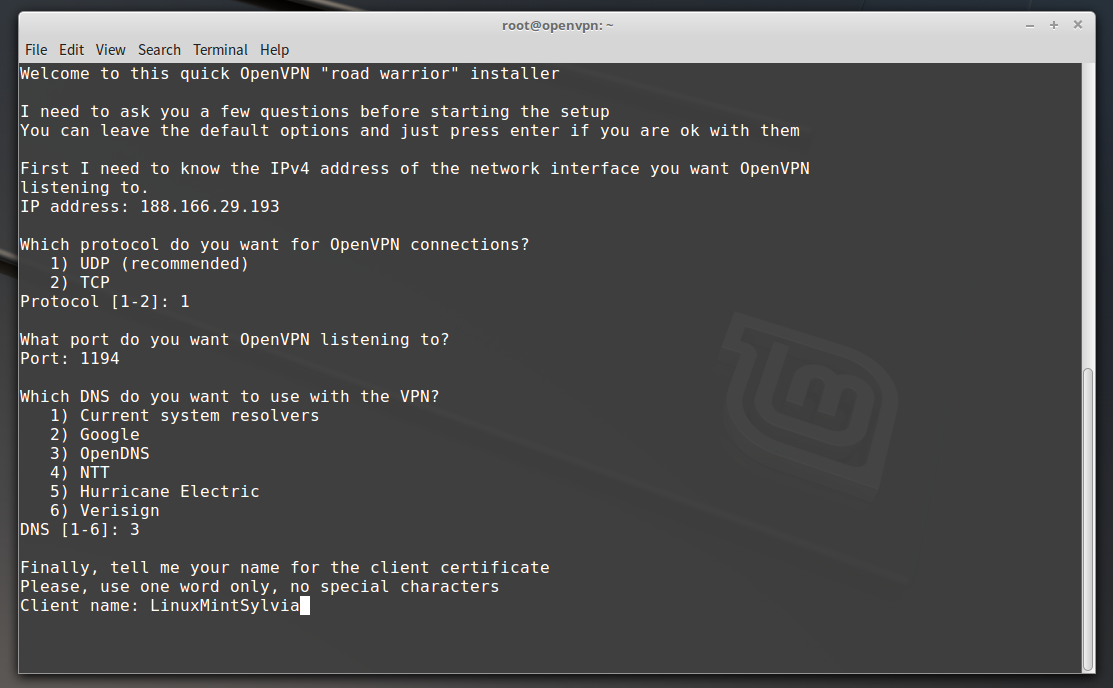
Task: Open the Terminal menu
Action: click(x=221, y=50)
